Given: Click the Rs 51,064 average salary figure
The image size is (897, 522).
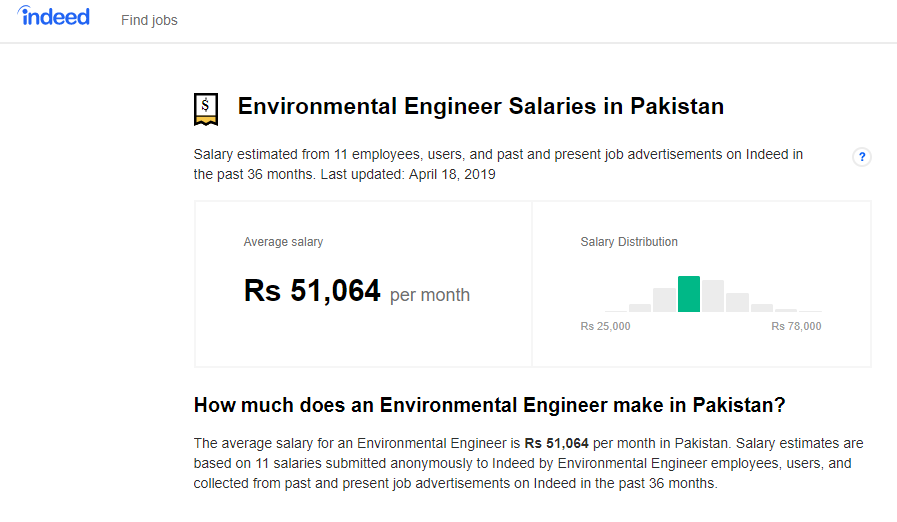Looking at the screenshot, I should [x=312, y=291].
